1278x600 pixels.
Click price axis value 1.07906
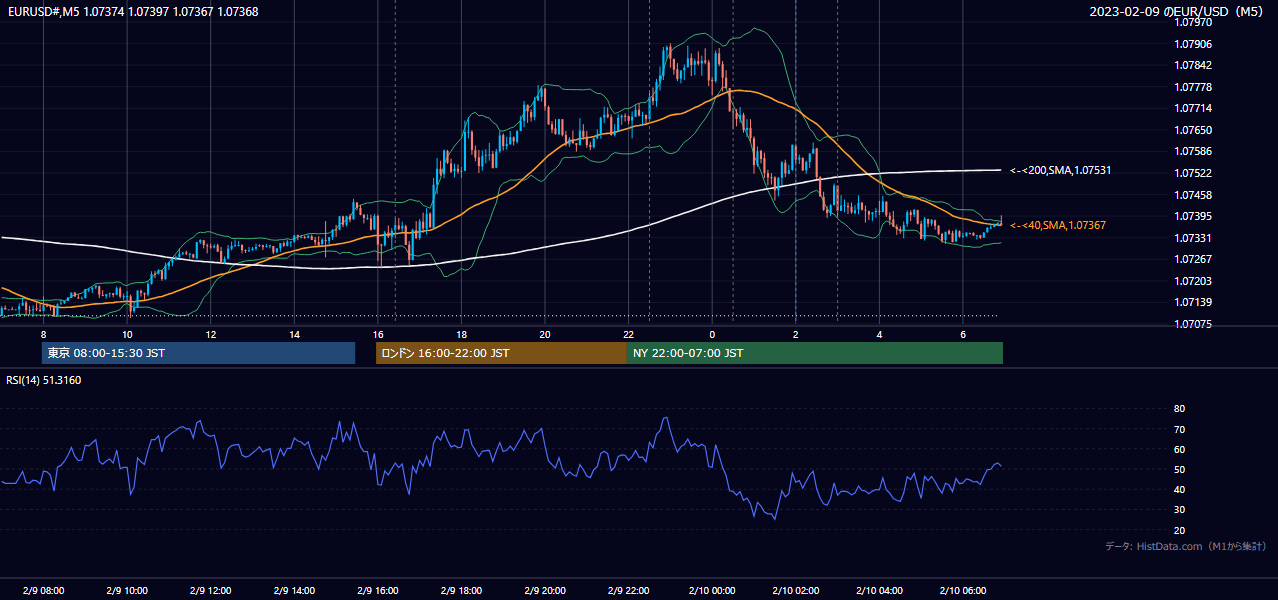(1192, 44)
